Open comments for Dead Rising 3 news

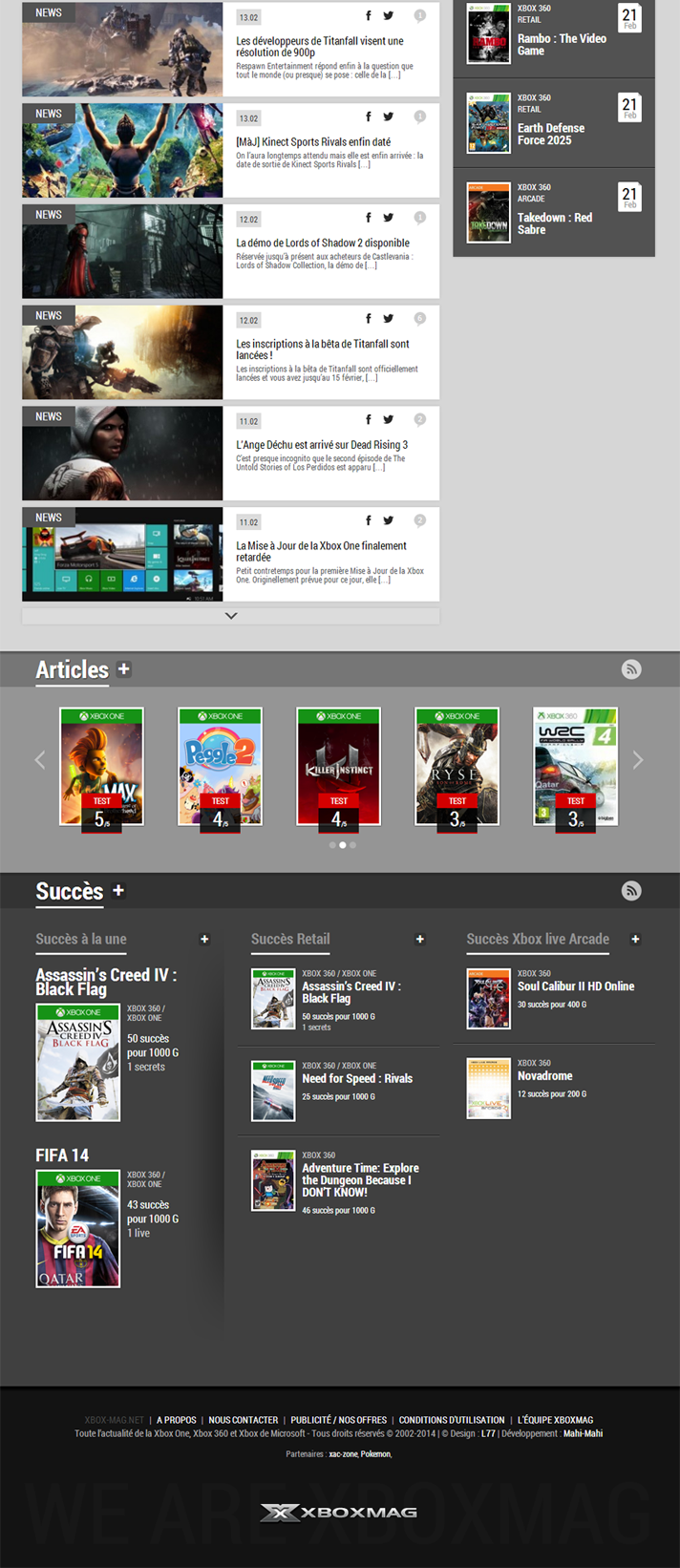[419, 420]
